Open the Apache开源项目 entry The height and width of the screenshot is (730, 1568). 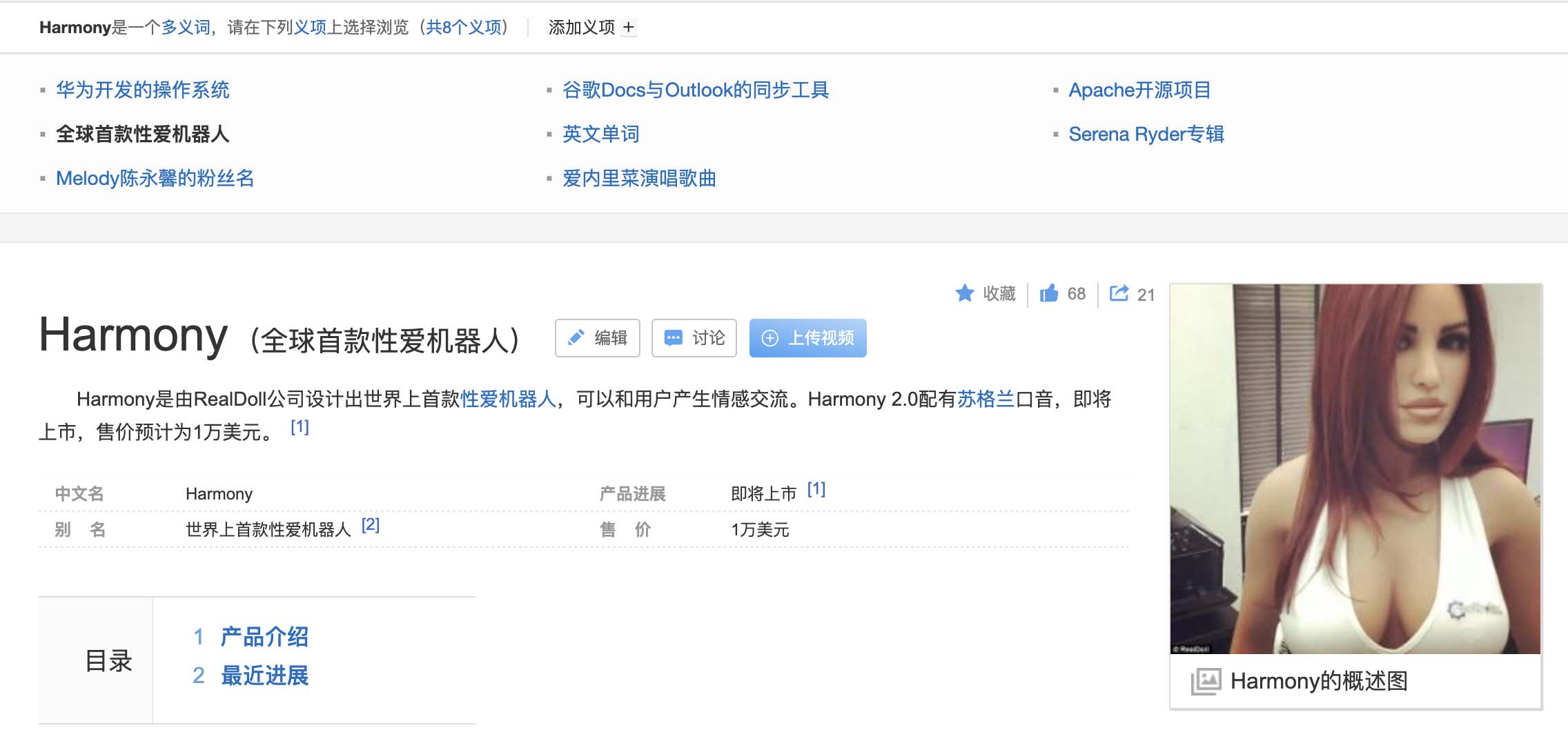(1139, 90)
